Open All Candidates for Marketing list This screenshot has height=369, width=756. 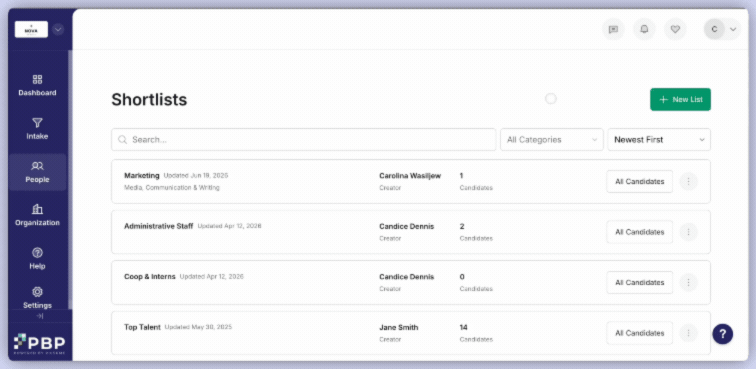pos(639,181)
